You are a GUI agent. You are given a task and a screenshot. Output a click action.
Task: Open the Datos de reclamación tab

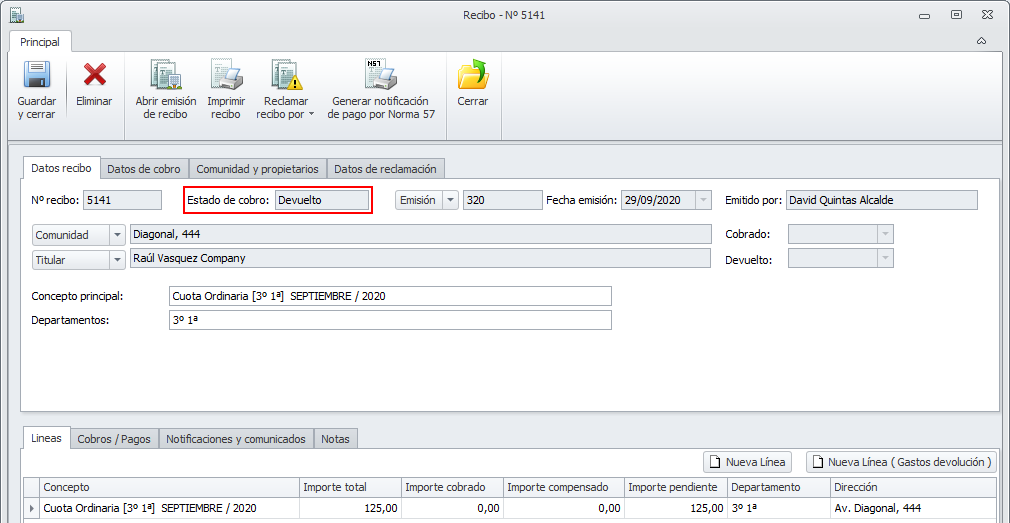386,169
